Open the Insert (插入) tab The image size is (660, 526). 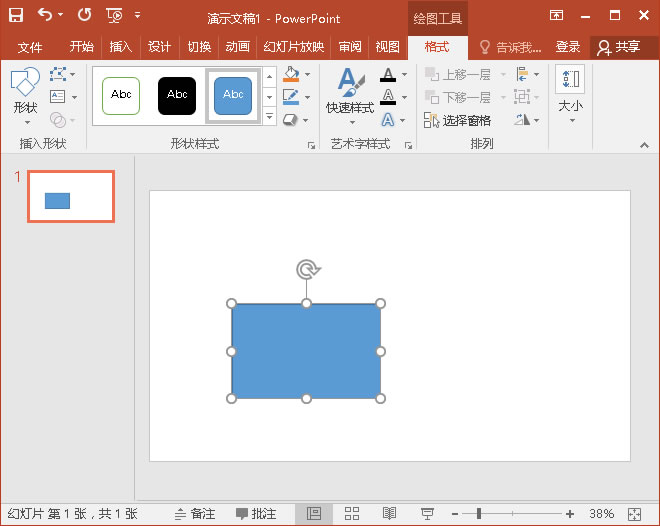tap(120, 47)
